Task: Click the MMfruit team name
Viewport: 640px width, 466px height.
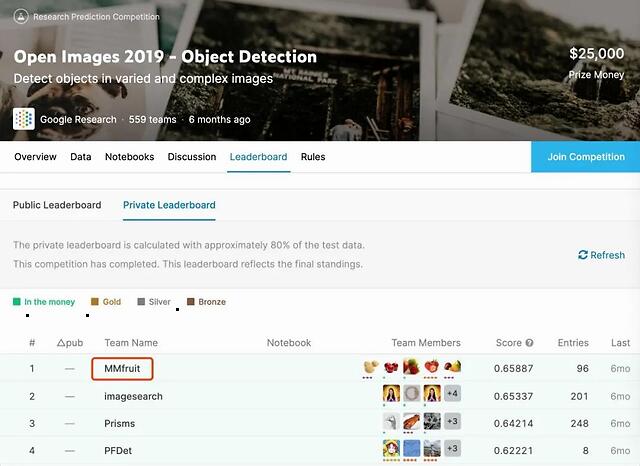Action: [x=122, y=368]
